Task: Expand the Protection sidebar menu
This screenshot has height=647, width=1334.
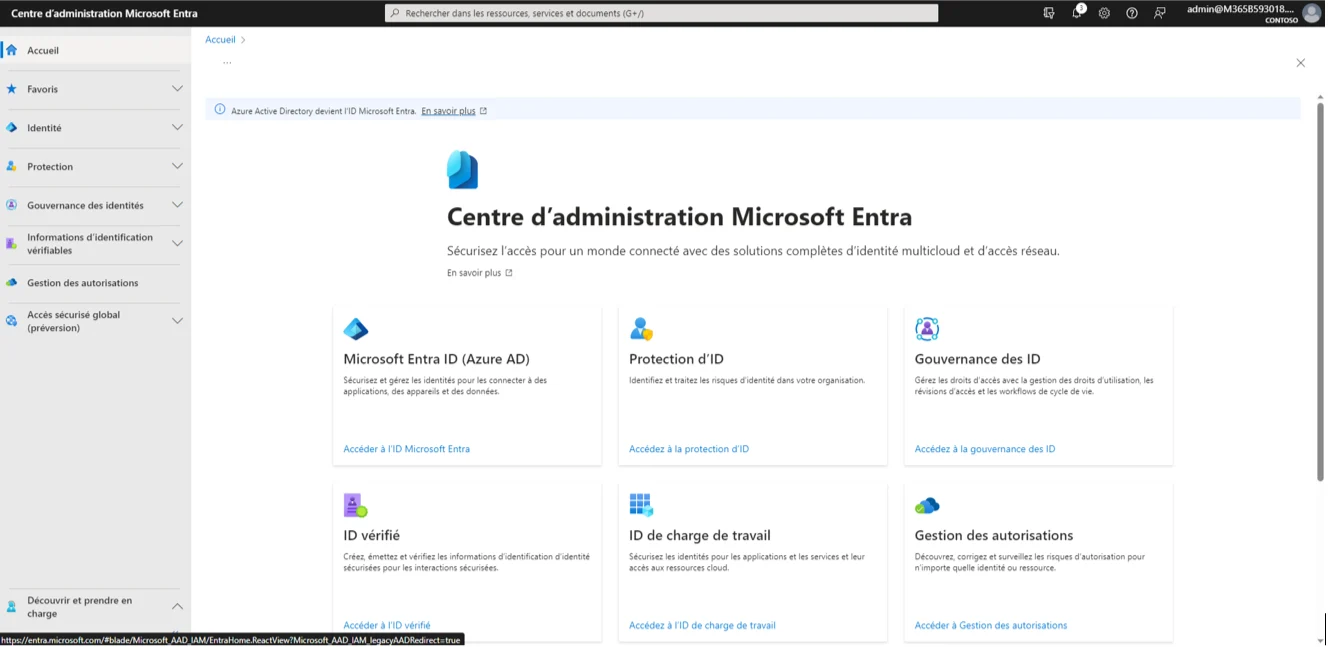Action: pos(177,166)
